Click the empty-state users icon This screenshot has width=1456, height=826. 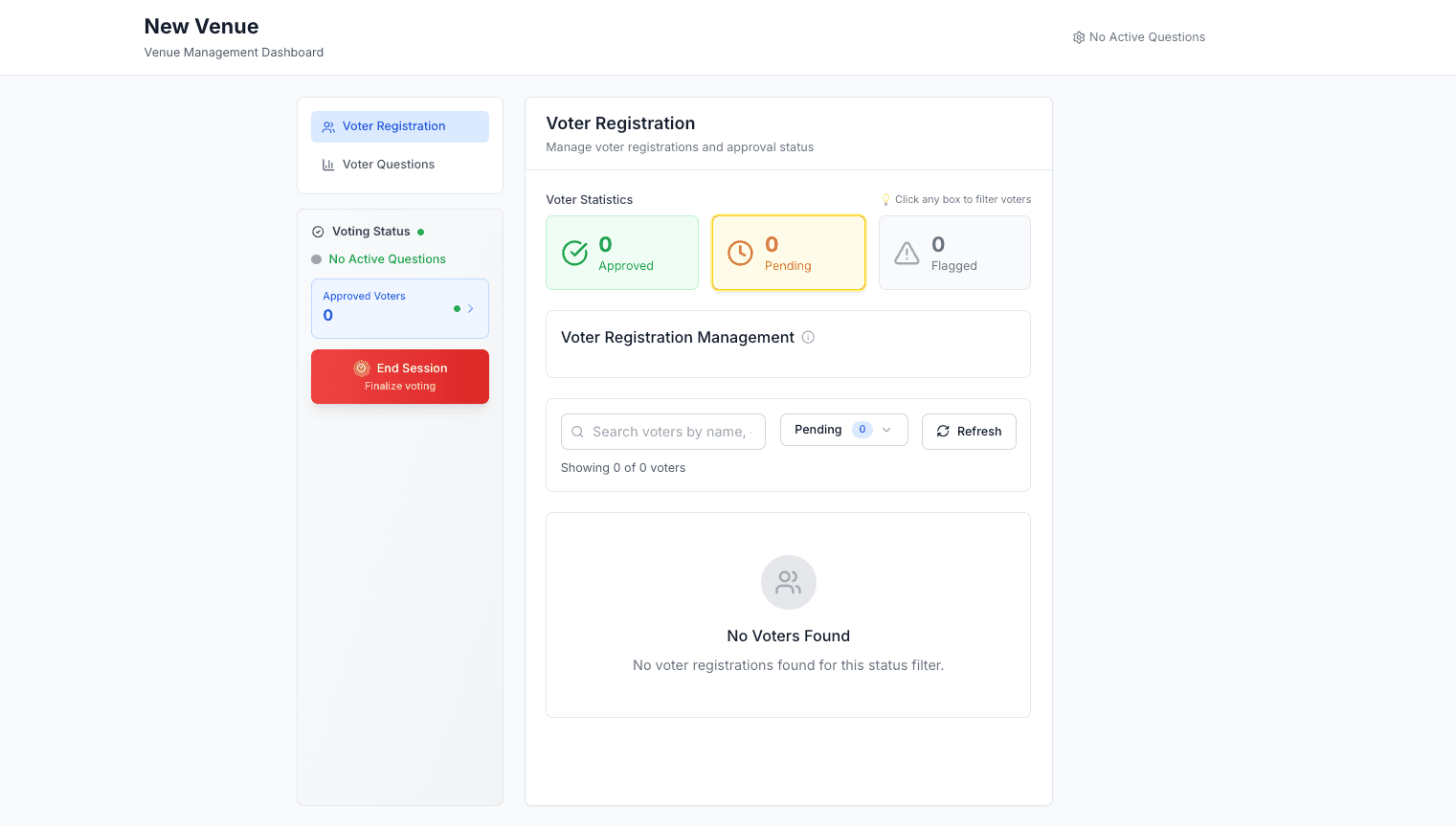coord(788,582)
